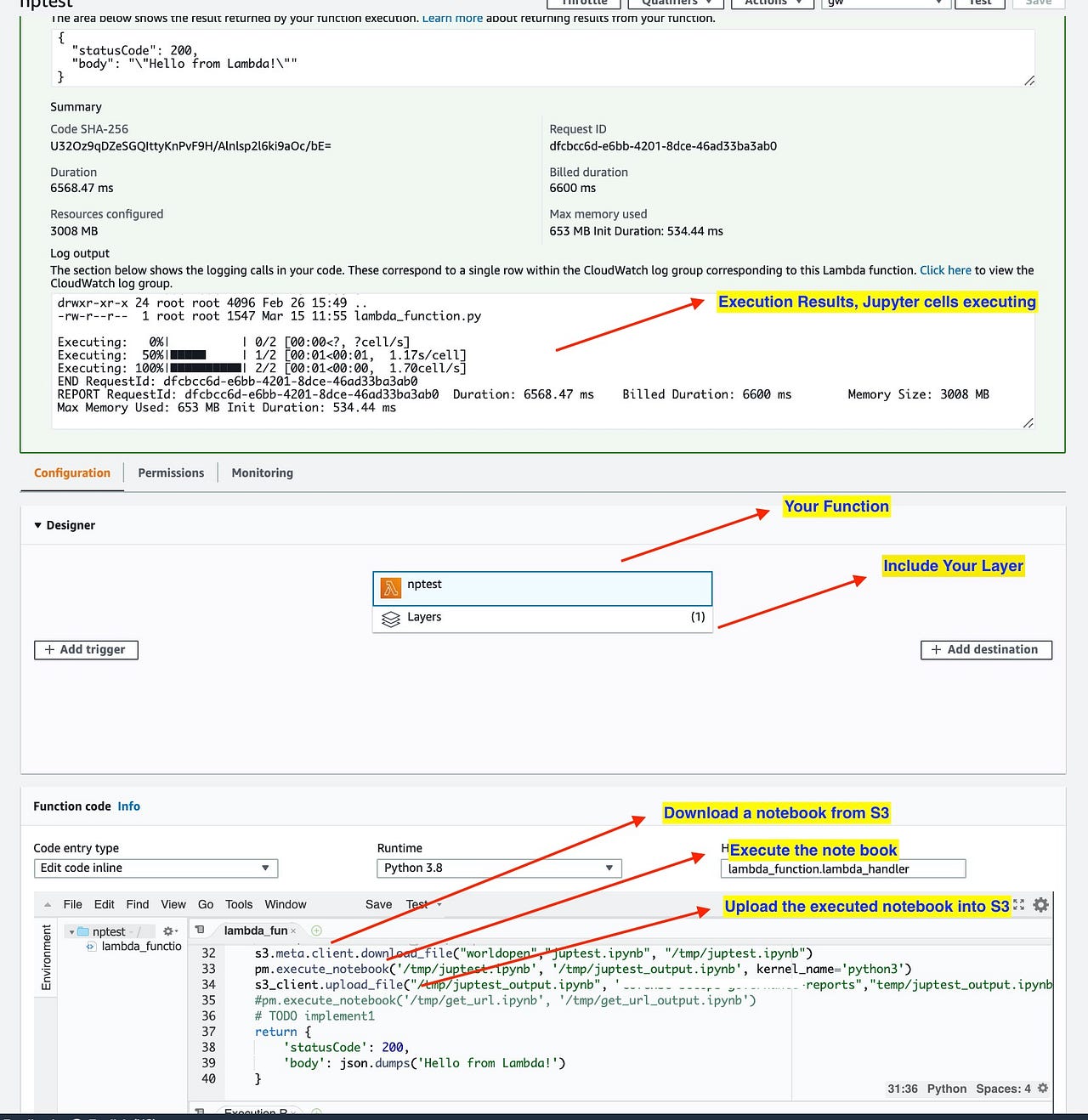Open editor preferences via status bar gear
The image size is (1088, 1120).
point(1042,1089)
